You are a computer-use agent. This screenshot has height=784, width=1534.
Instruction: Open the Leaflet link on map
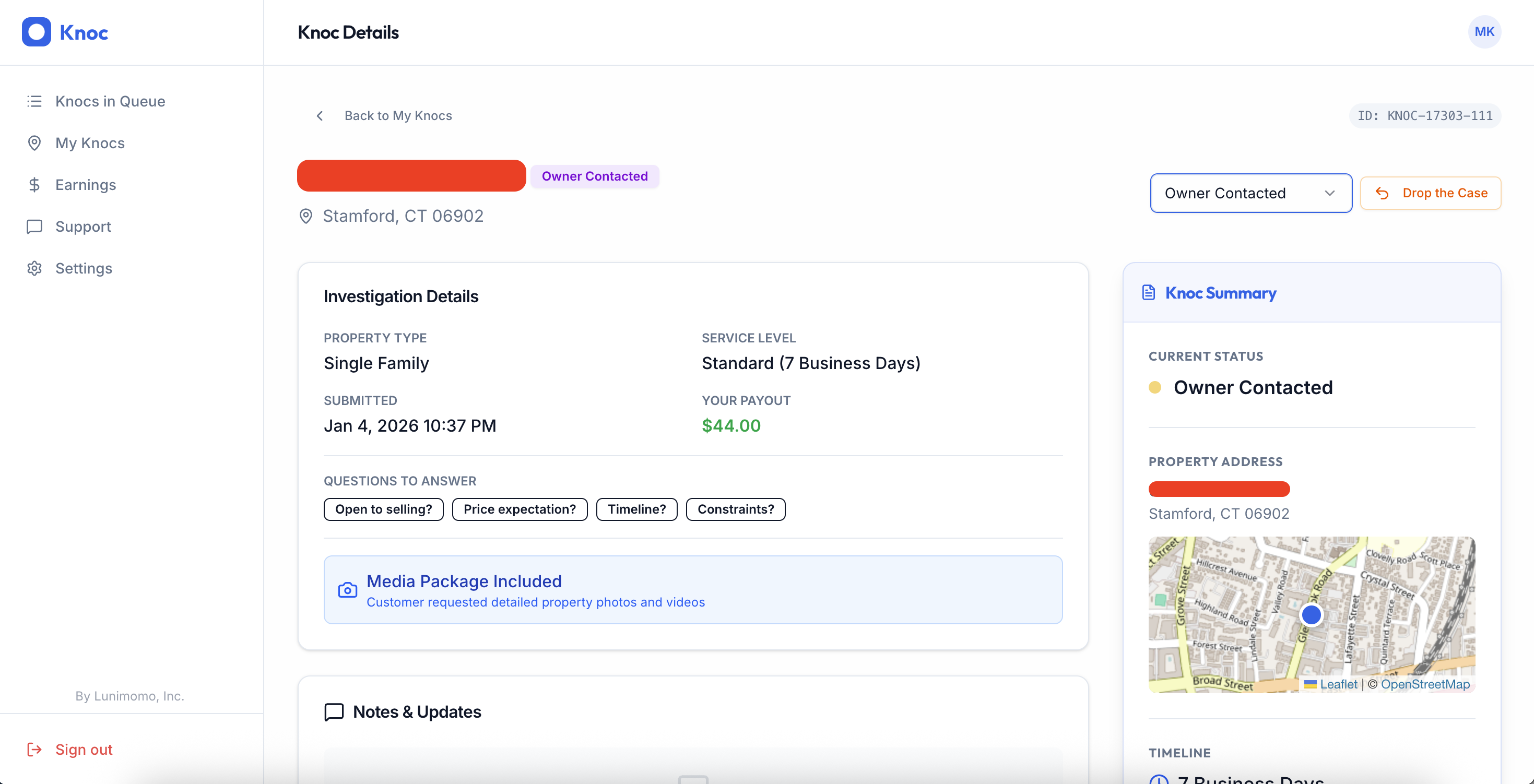1338,685
